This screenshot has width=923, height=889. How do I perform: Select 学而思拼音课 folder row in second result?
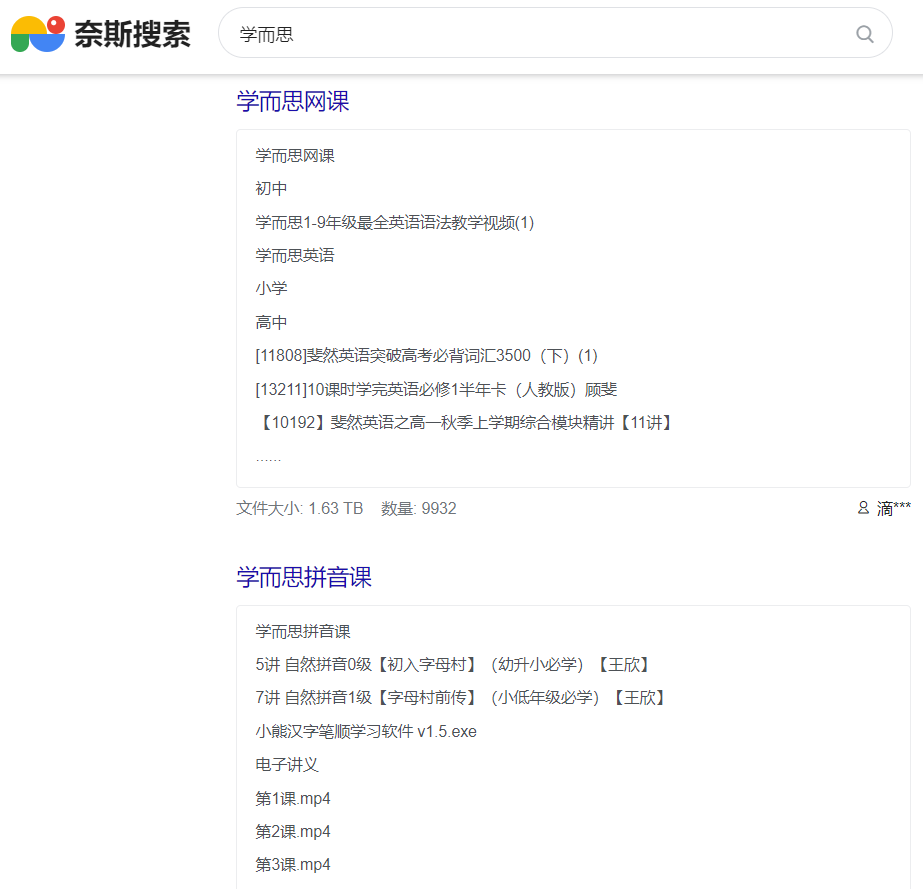(x=303, y=632)
